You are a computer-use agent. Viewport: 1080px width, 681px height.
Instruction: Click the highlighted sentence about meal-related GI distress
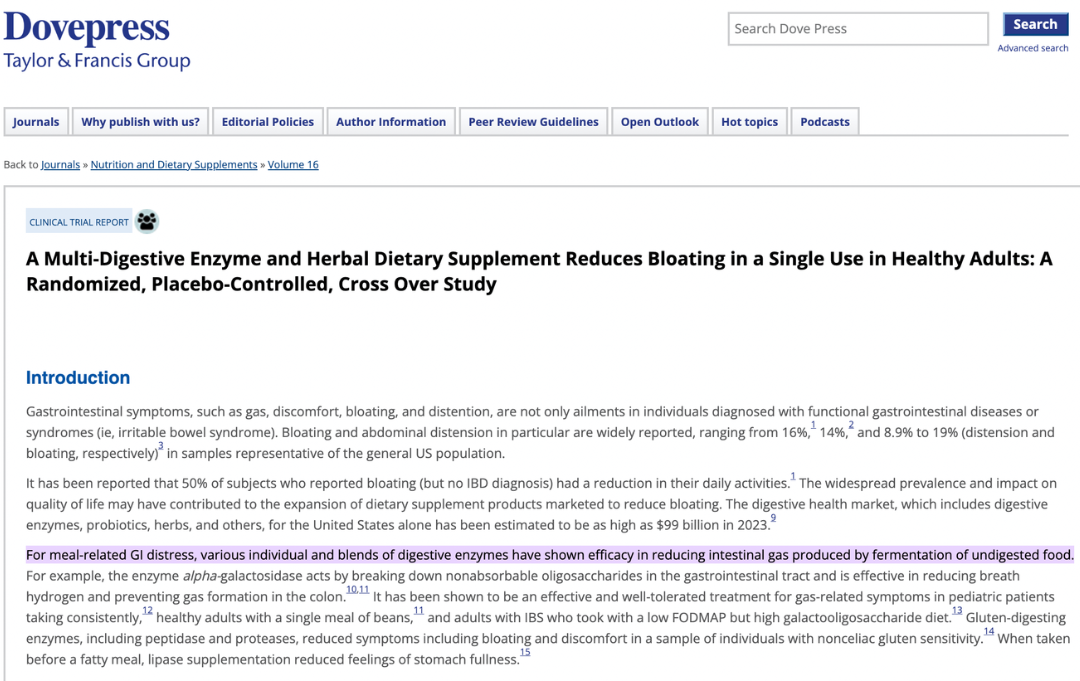(550, 555)
